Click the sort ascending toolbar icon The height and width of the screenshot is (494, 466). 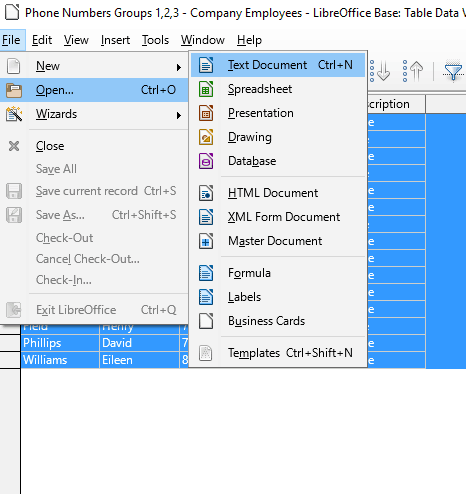pyautogui.click(x=380, y=71)
